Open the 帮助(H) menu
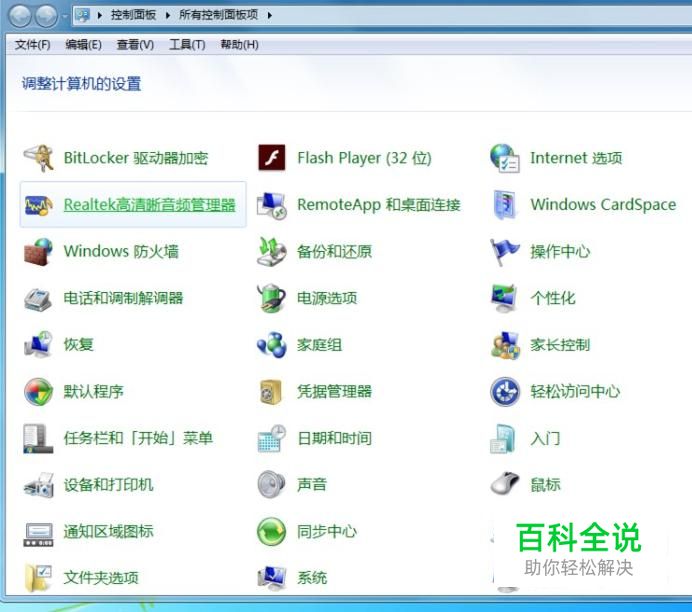This screenshot has height=612, width=692. click(x=239, y=45)
